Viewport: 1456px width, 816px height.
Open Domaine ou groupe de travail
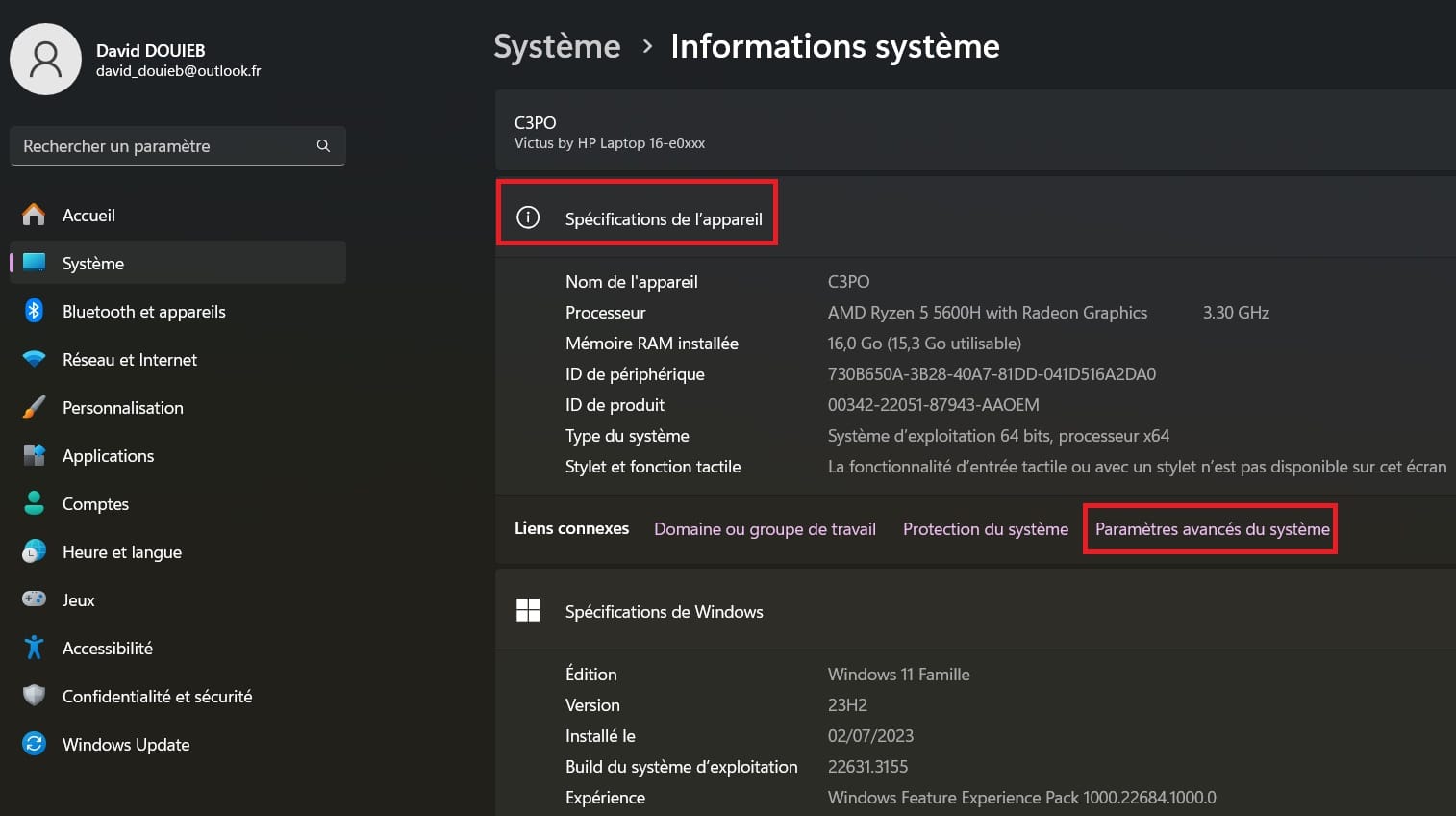[765, 528]
